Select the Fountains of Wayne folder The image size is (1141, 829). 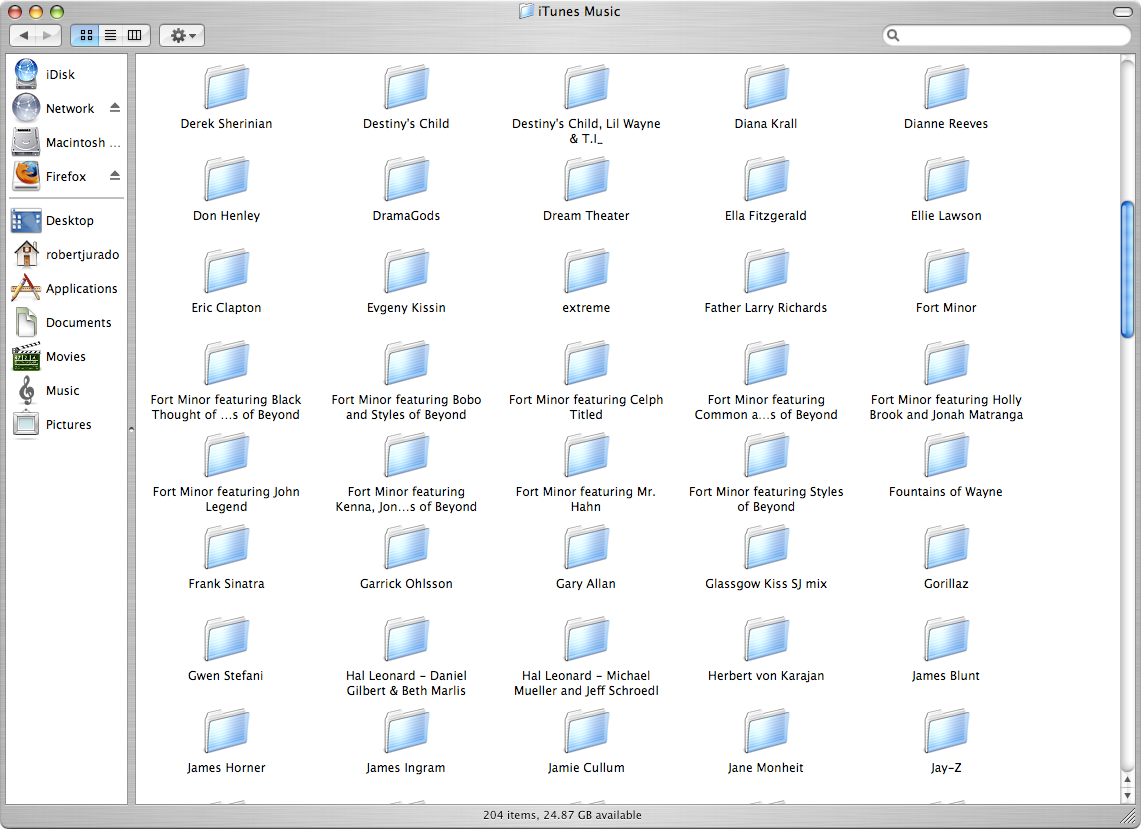click(946, 466)
